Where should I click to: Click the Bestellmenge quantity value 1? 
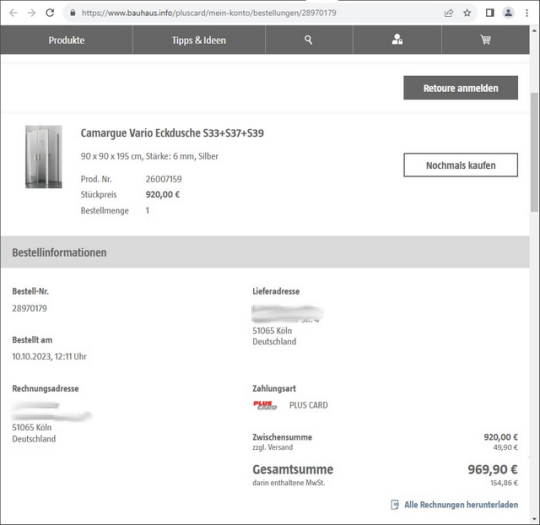(x=147, y=210)
